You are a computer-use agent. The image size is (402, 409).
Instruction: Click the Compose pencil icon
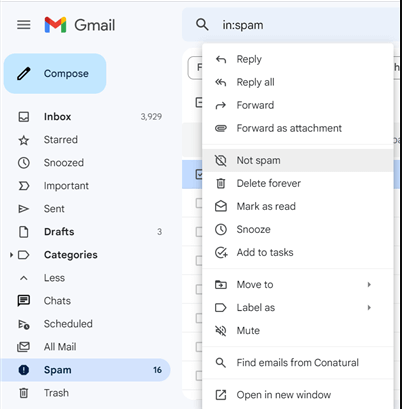click(x=24, y=74)
